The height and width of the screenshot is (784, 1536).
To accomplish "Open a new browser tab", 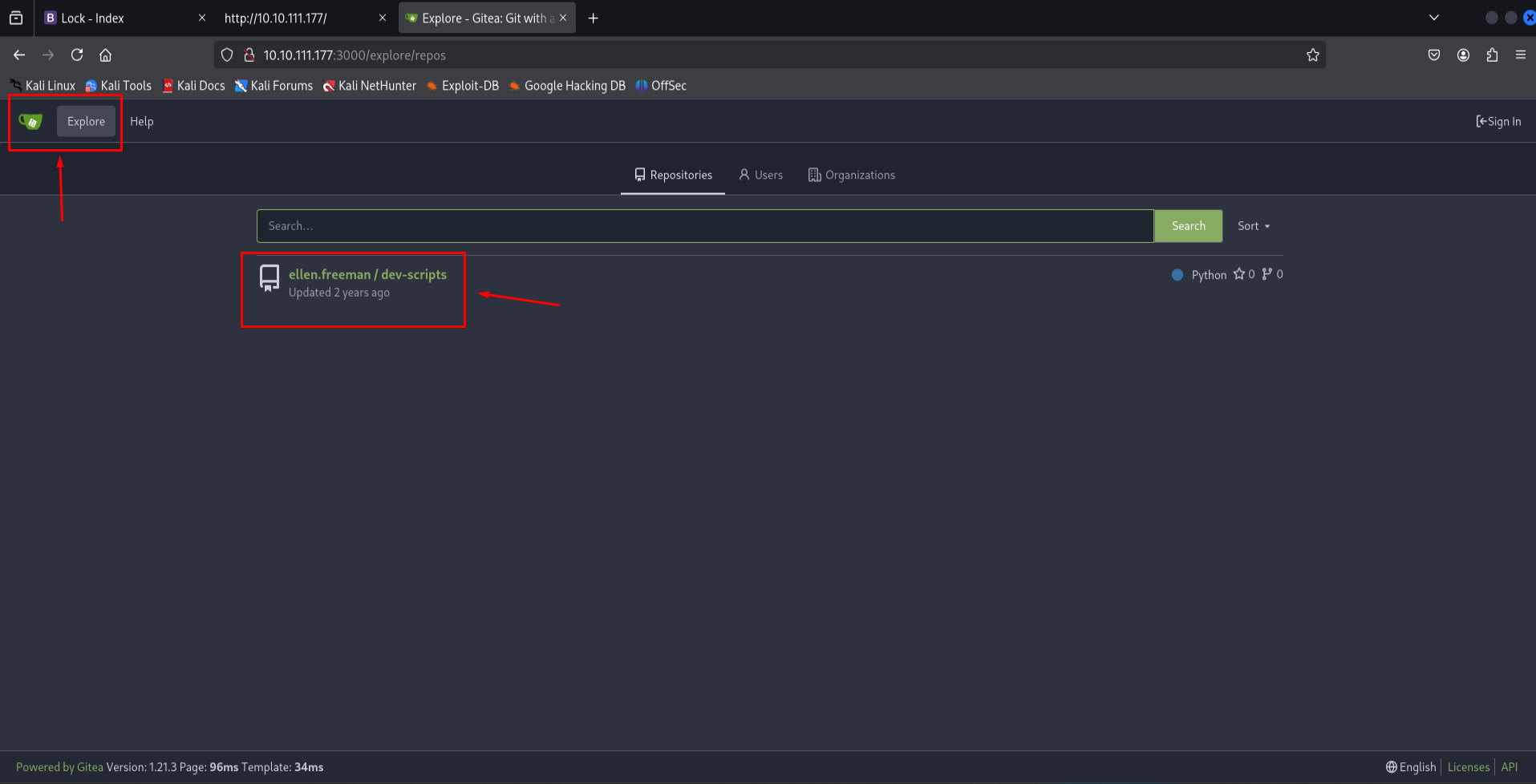I will point(594,18).
